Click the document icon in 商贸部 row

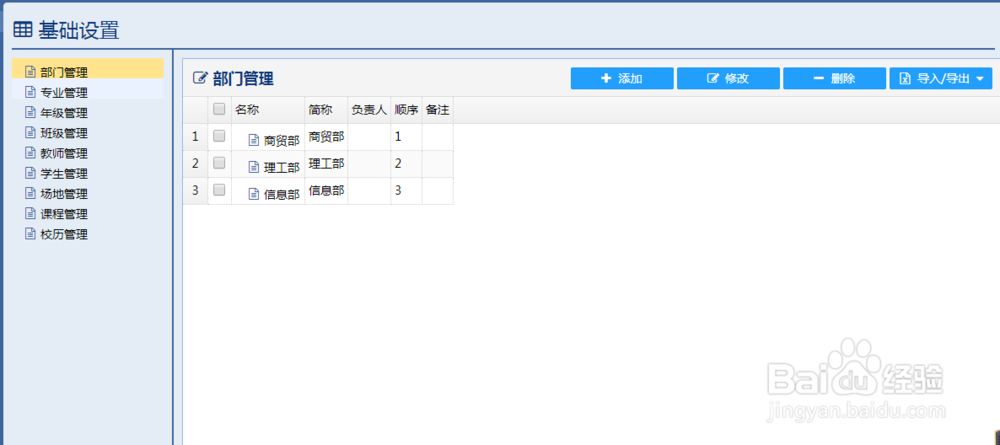[x=254, y=140]
